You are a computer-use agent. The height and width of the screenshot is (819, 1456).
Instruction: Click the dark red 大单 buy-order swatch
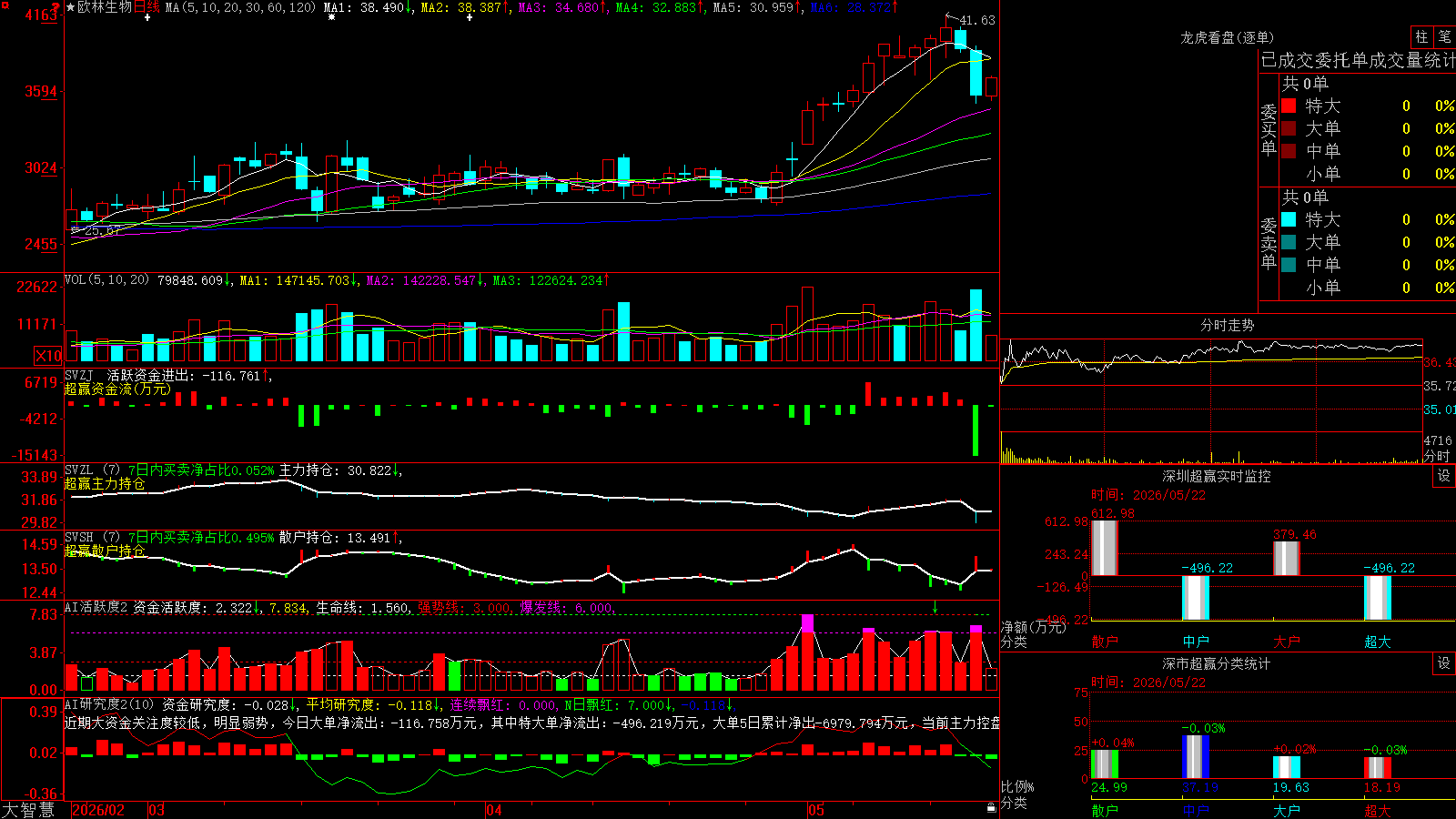1289,128
